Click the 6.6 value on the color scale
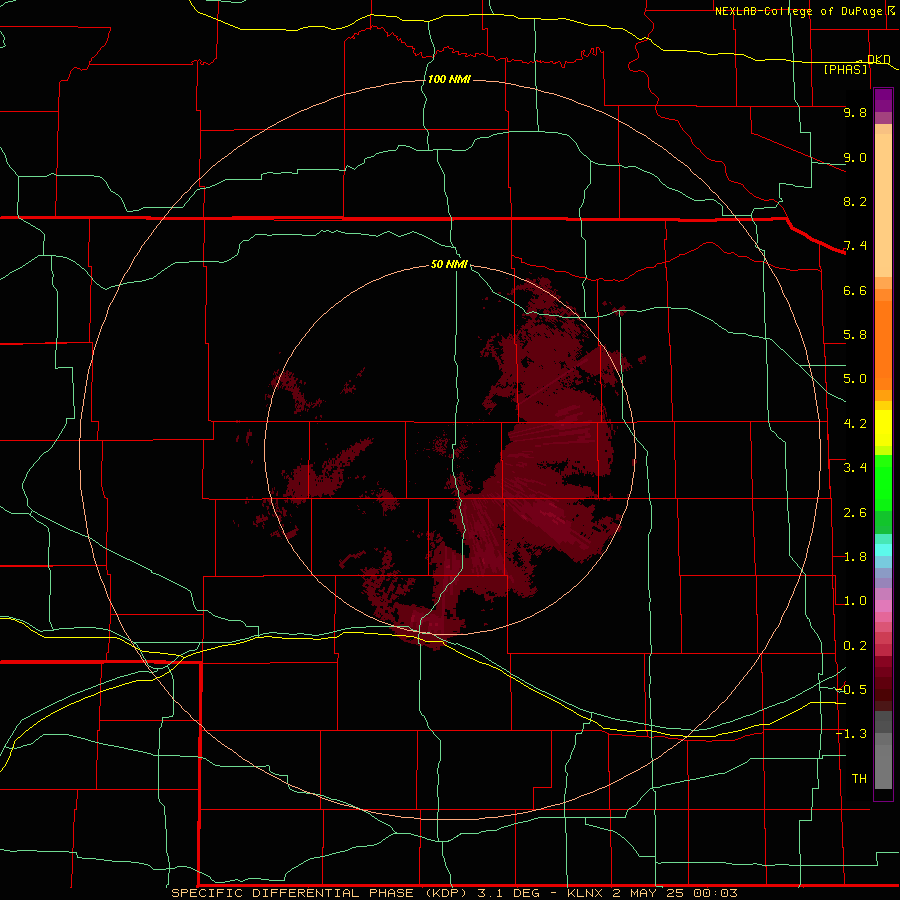 (x=855, y=290)
